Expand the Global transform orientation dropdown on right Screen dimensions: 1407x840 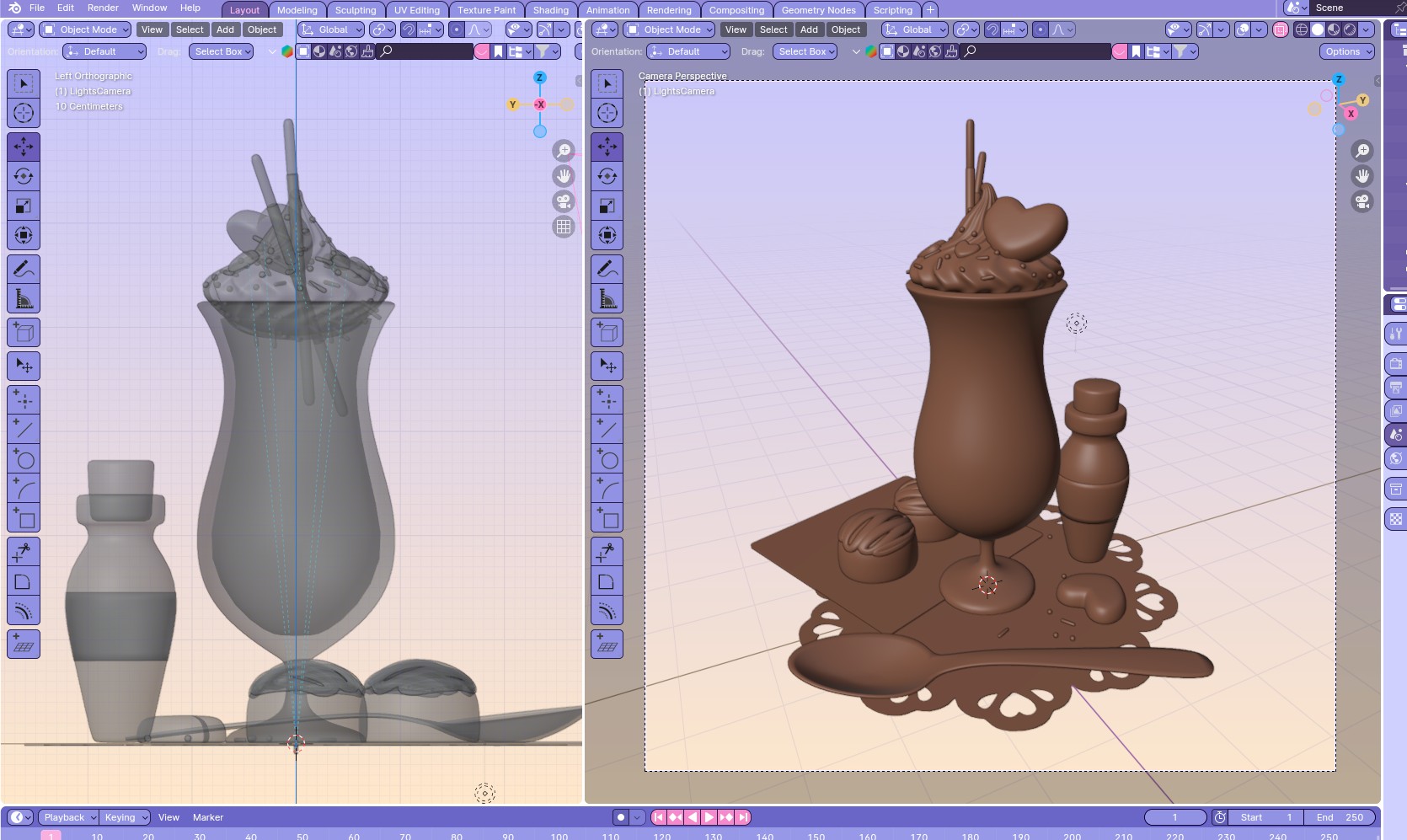coord(915,29)
